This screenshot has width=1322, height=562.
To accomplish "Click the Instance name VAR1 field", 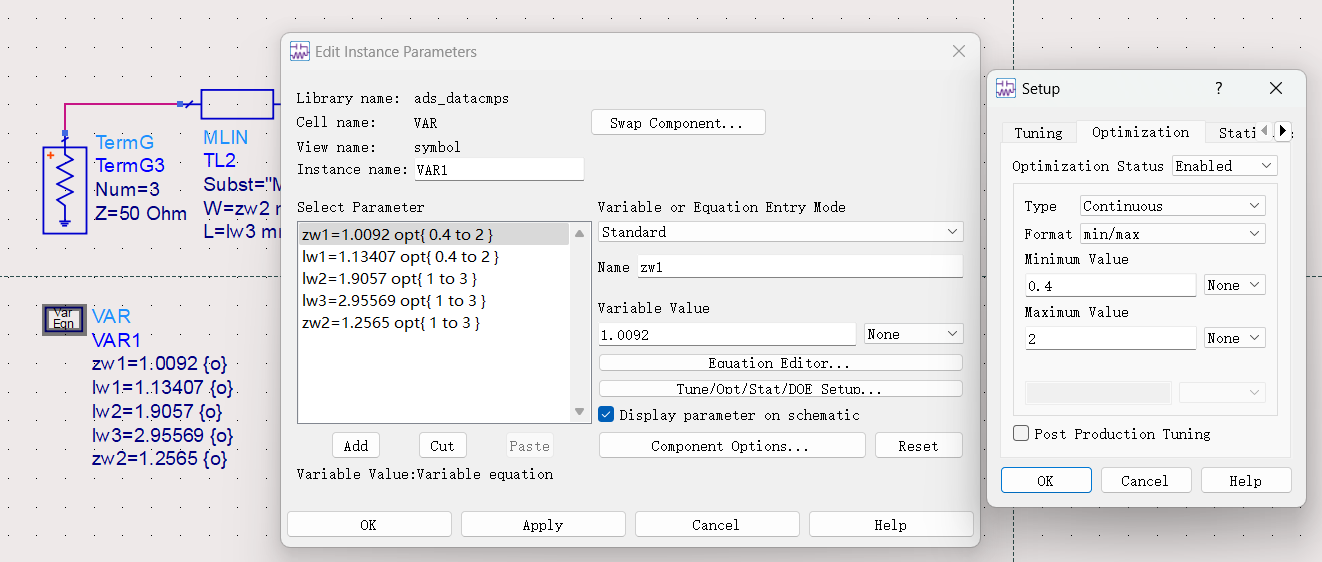I will point(499,169).
